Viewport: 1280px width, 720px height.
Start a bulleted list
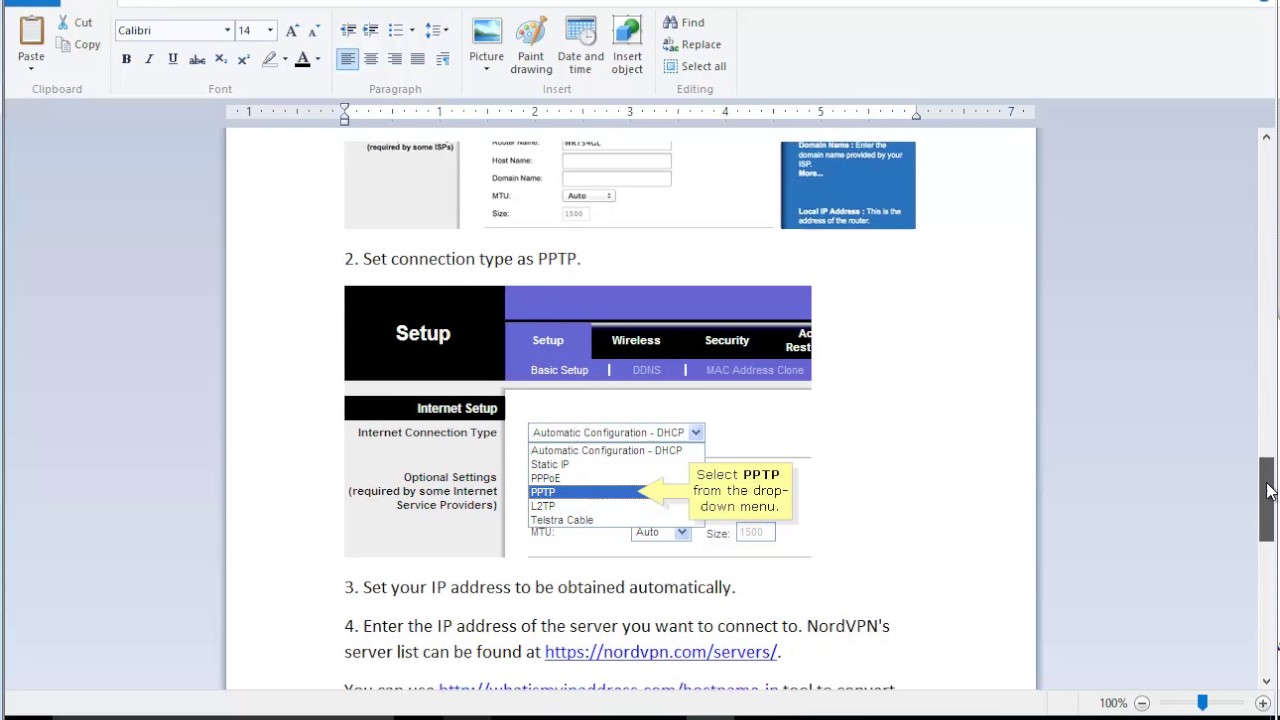(x=396, y=30)
